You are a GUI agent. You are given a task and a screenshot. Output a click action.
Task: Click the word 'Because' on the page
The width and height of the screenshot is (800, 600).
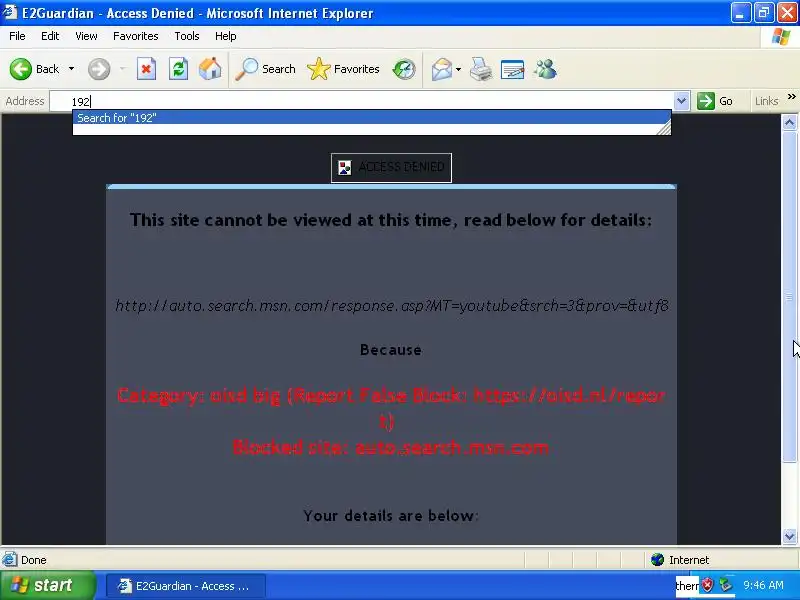coord(391,350)
